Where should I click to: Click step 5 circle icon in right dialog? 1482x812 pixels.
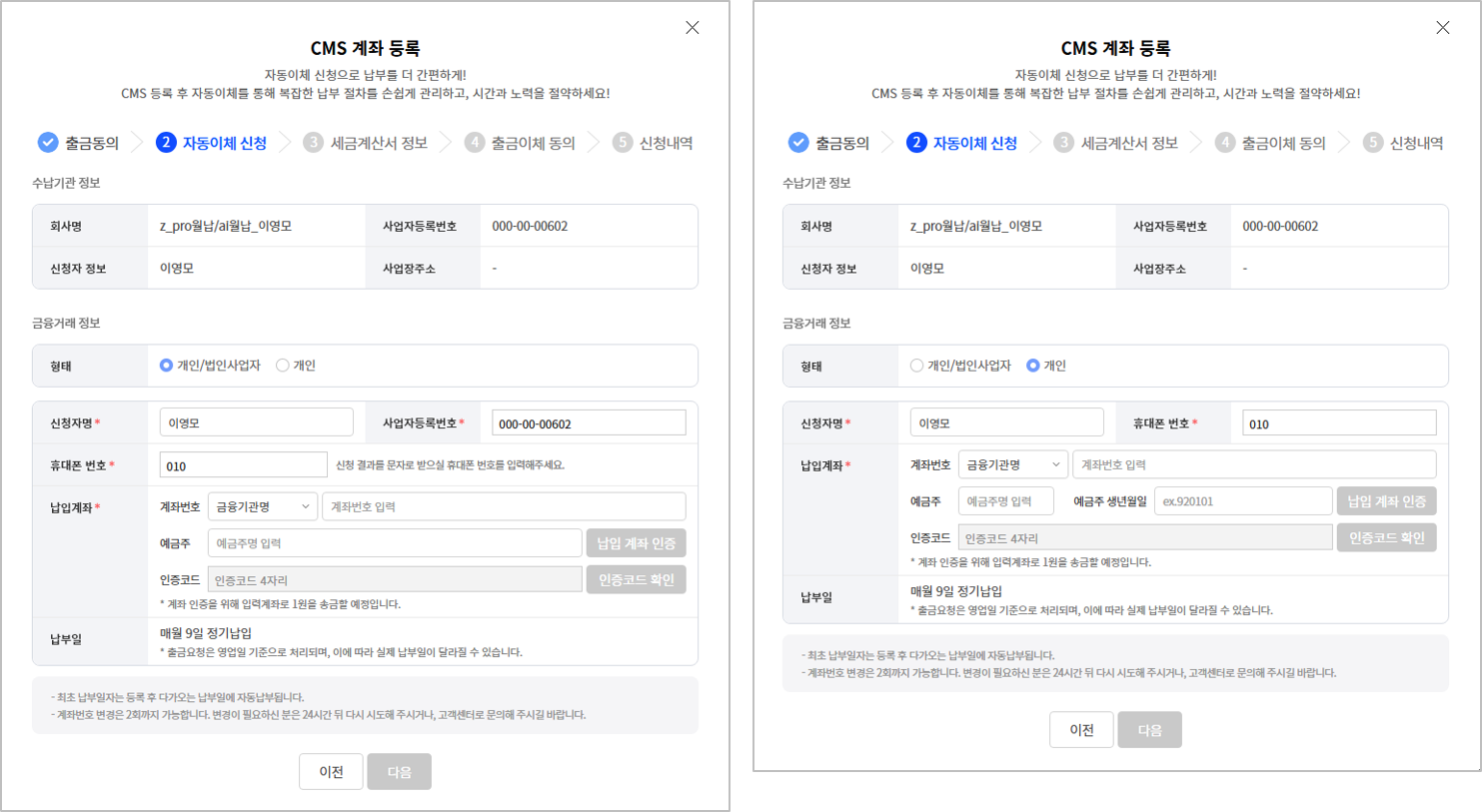1373,143
